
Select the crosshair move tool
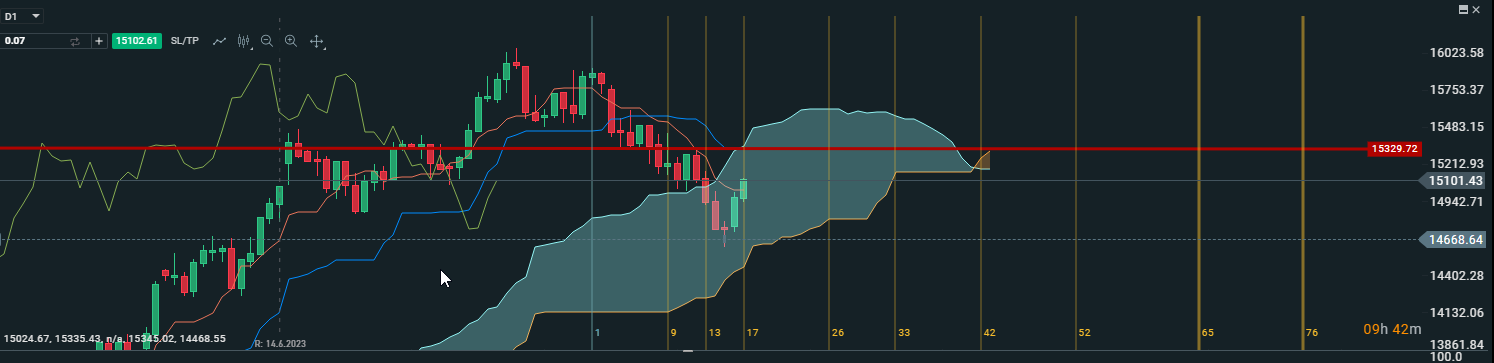tap(317, 41)
